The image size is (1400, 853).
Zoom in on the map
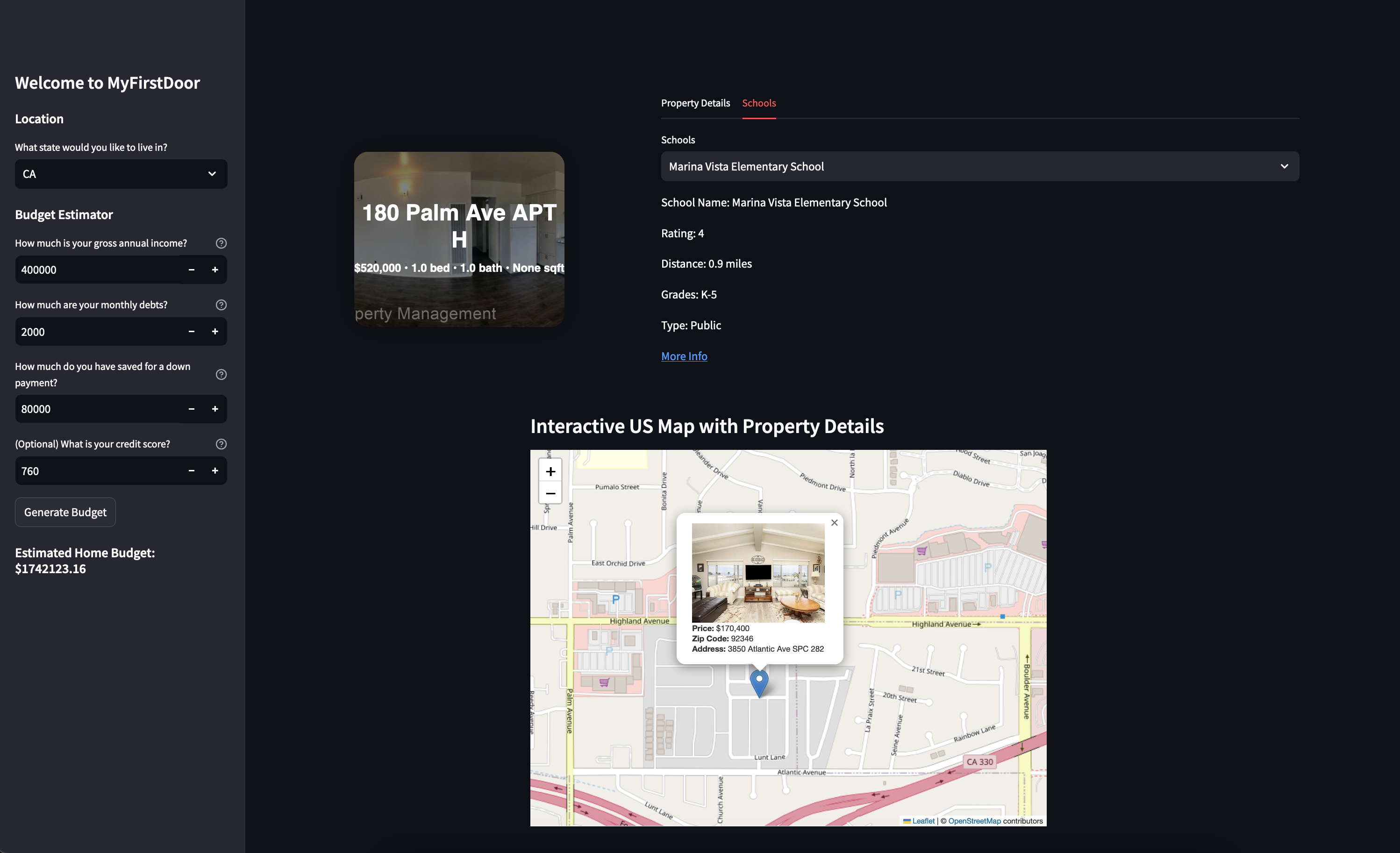tap(550, 471)
